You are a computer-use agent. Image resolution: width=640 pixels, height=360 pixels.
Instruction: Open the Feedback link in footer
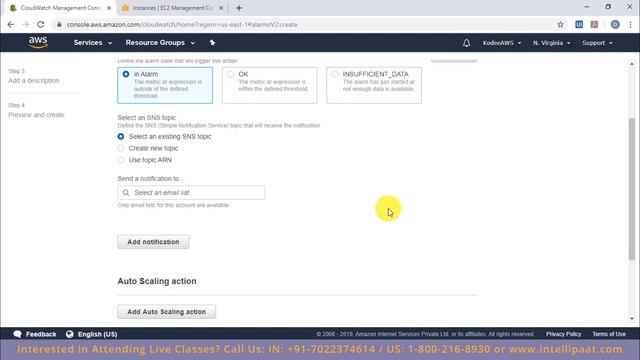pos(41,334)
